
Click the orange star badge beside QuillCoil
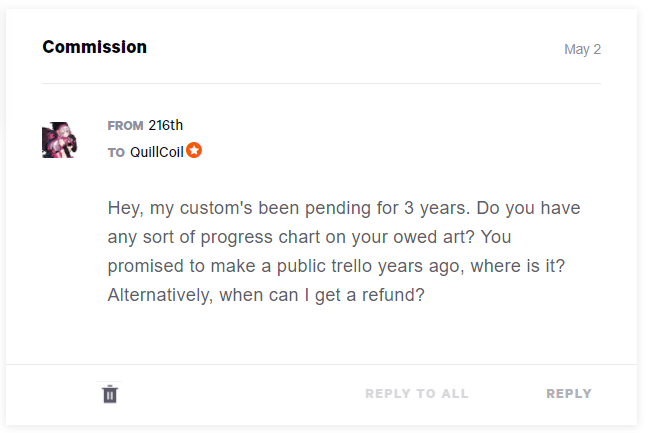[194, 151]
